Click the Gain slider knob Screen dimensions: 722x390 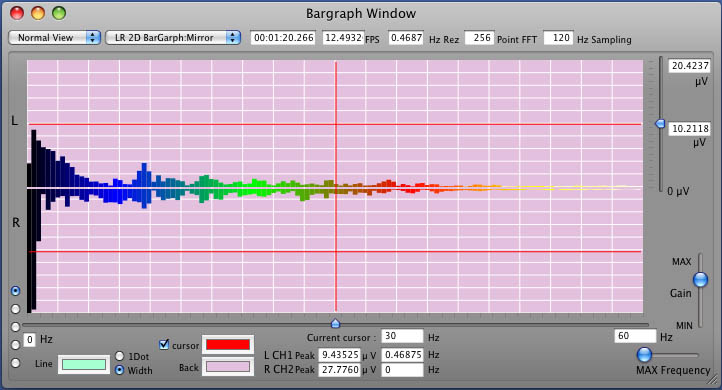tap(700, 279)
